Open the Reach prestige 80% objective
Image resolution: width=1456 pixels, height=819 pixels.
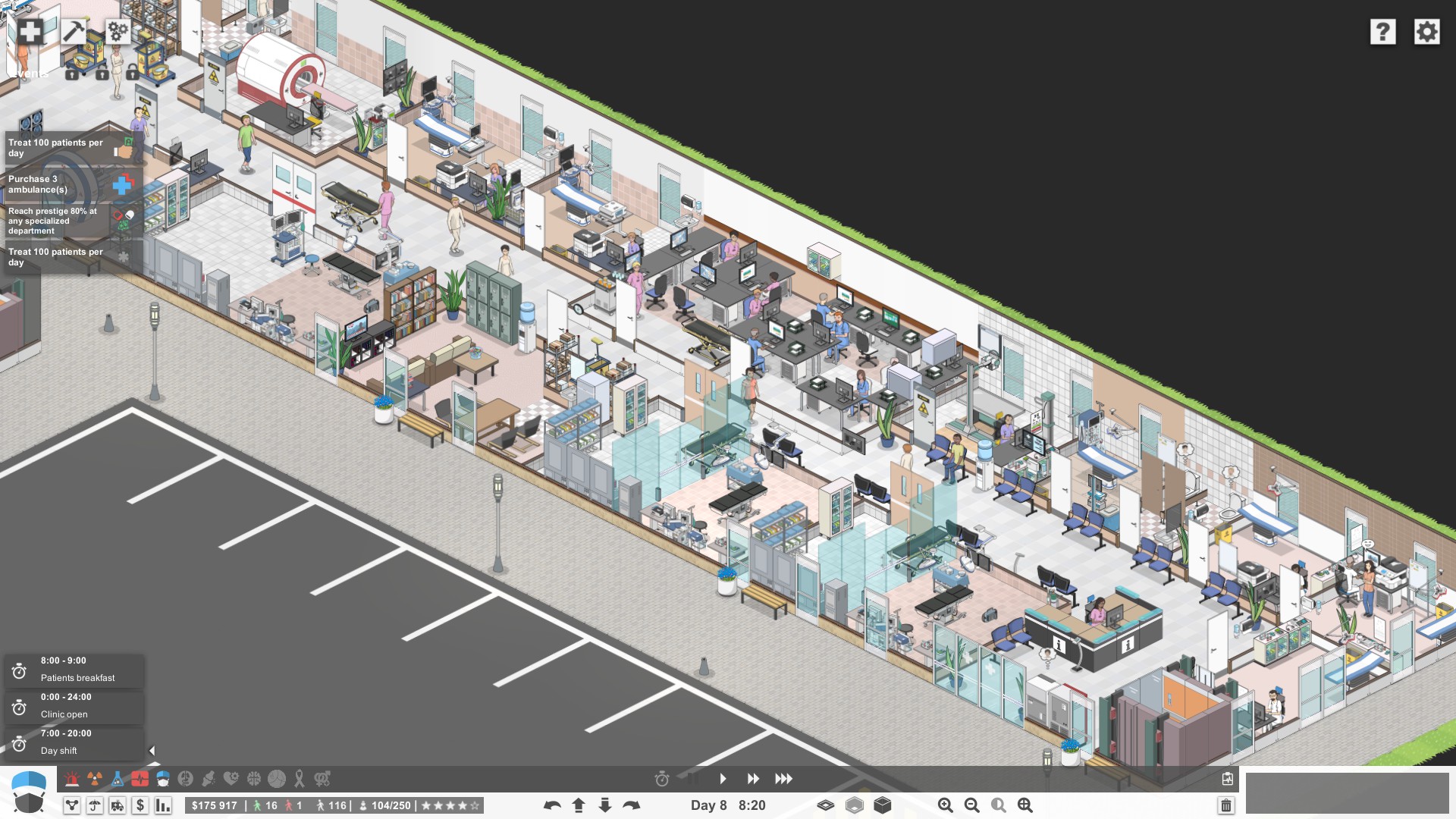point(73,221)
